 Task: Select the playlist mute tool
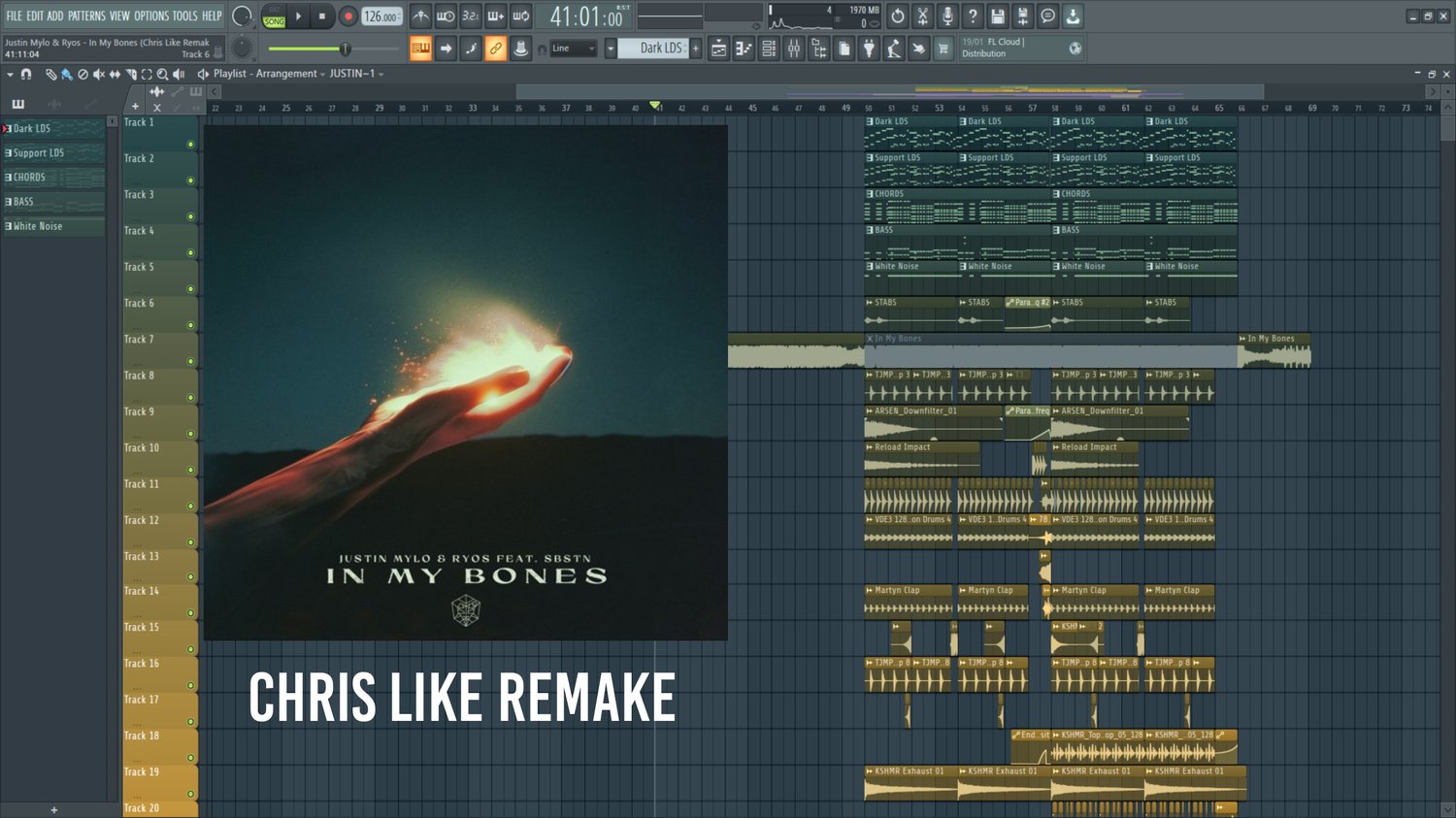[x=98, y=74]
